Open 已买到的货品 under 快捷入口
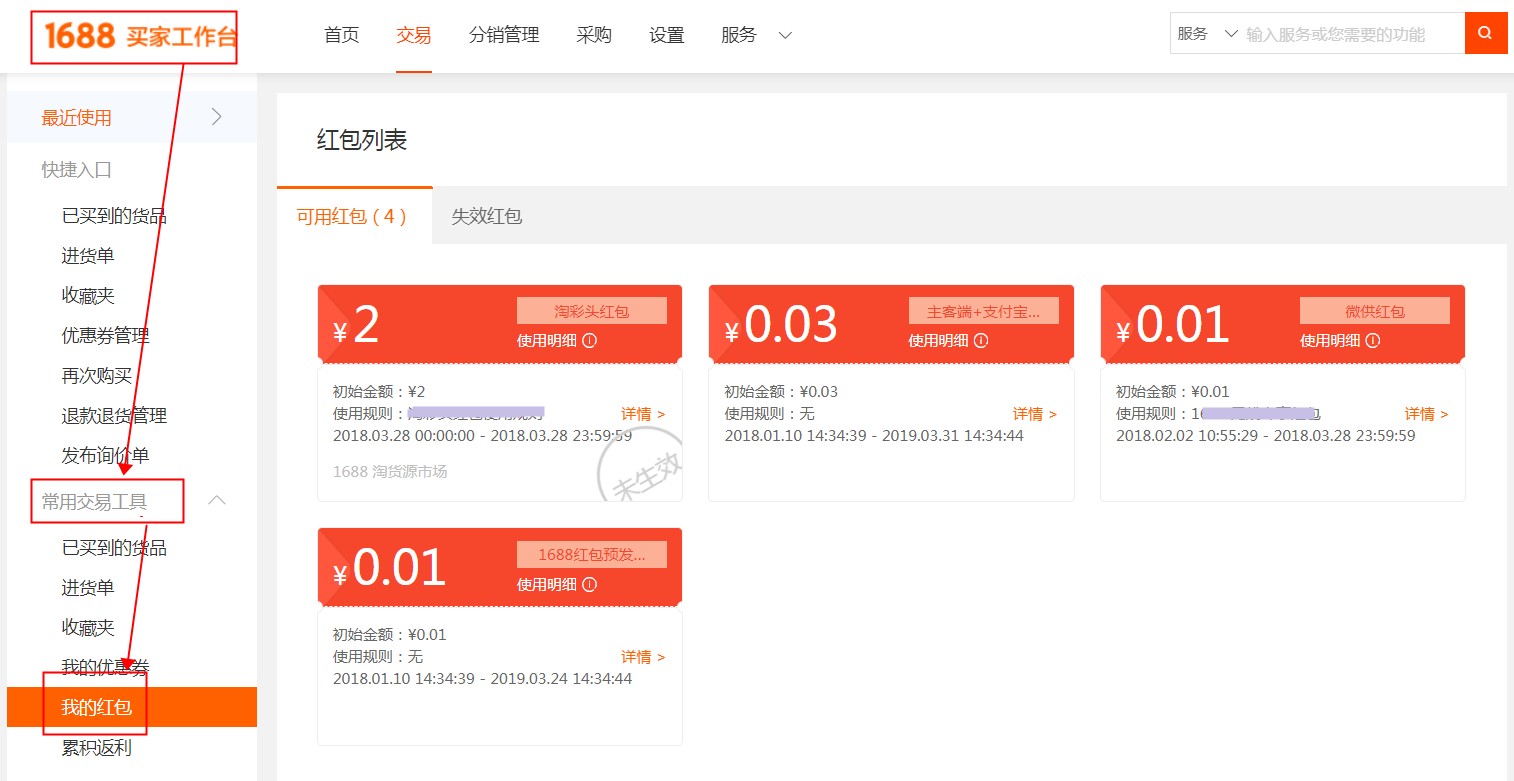The width and height of the screenshot is (1514, 781). (x=114, y=215)
